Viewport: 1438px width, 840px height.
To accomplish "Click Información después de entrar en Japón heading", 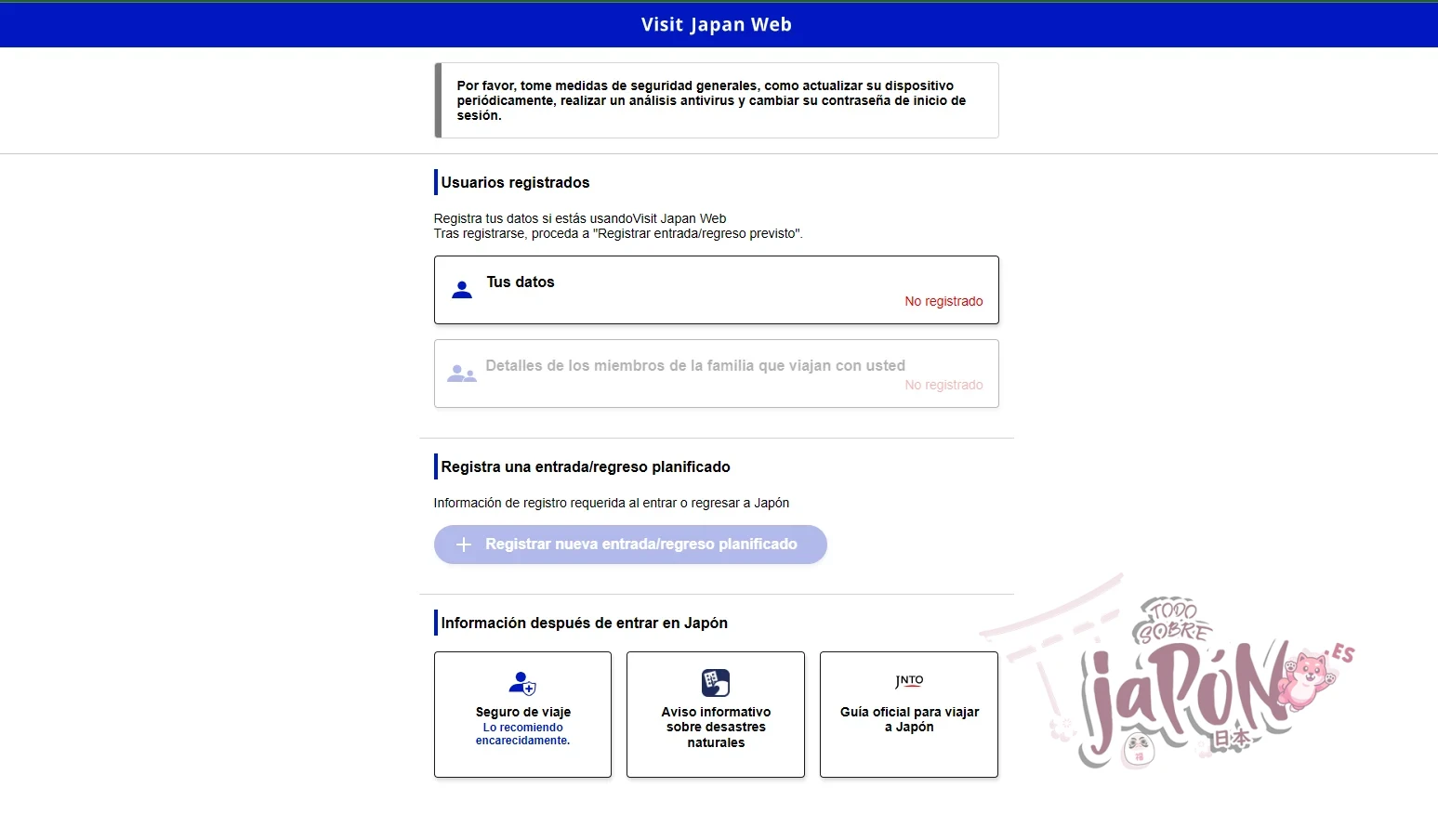I will pyautogui.click(x=584, y=623).
